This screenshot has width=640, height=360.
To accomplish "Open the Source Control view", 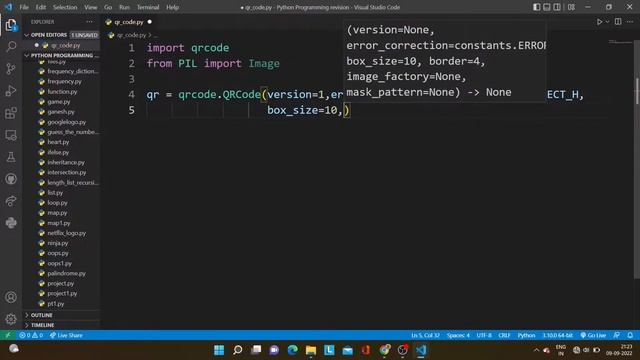I will (x=11, y=69).
